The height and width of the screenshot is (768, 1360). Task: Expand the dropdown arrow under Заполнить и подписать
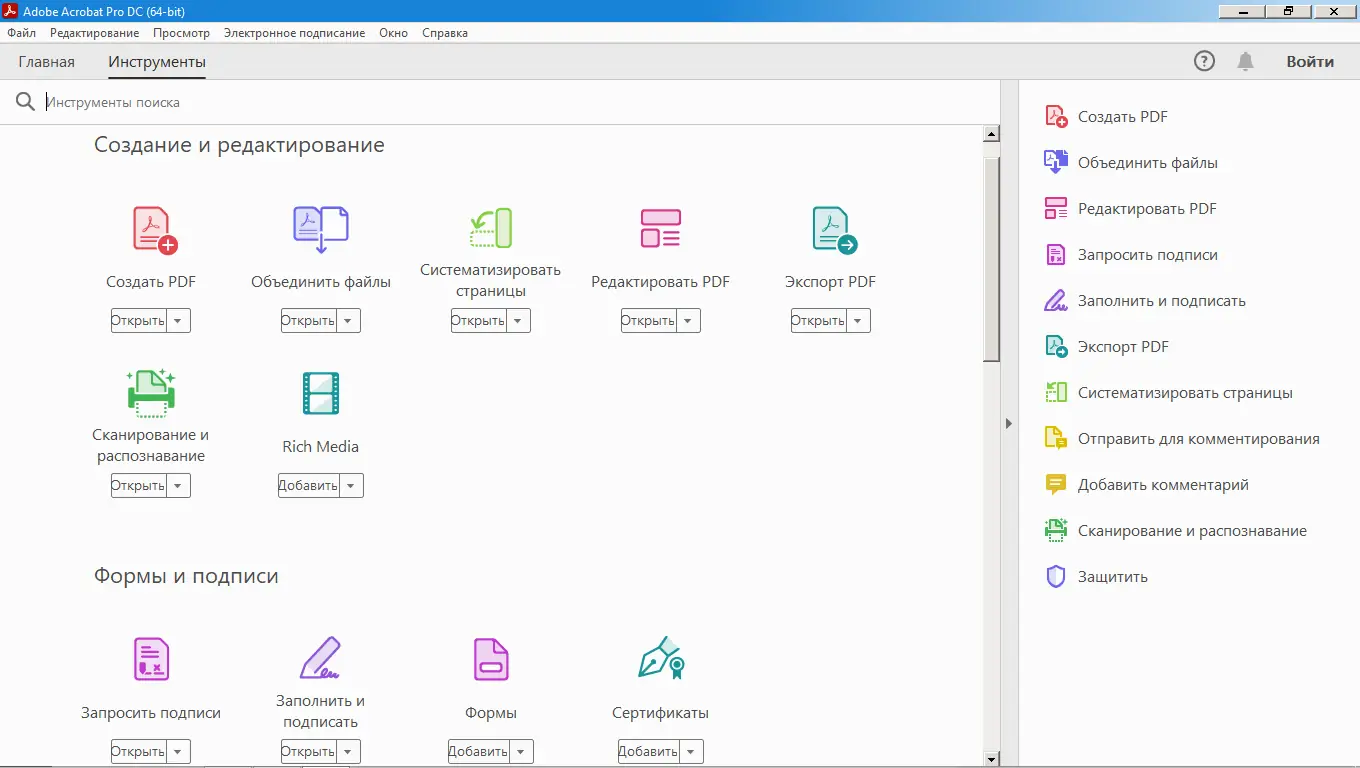pos(348,752)
